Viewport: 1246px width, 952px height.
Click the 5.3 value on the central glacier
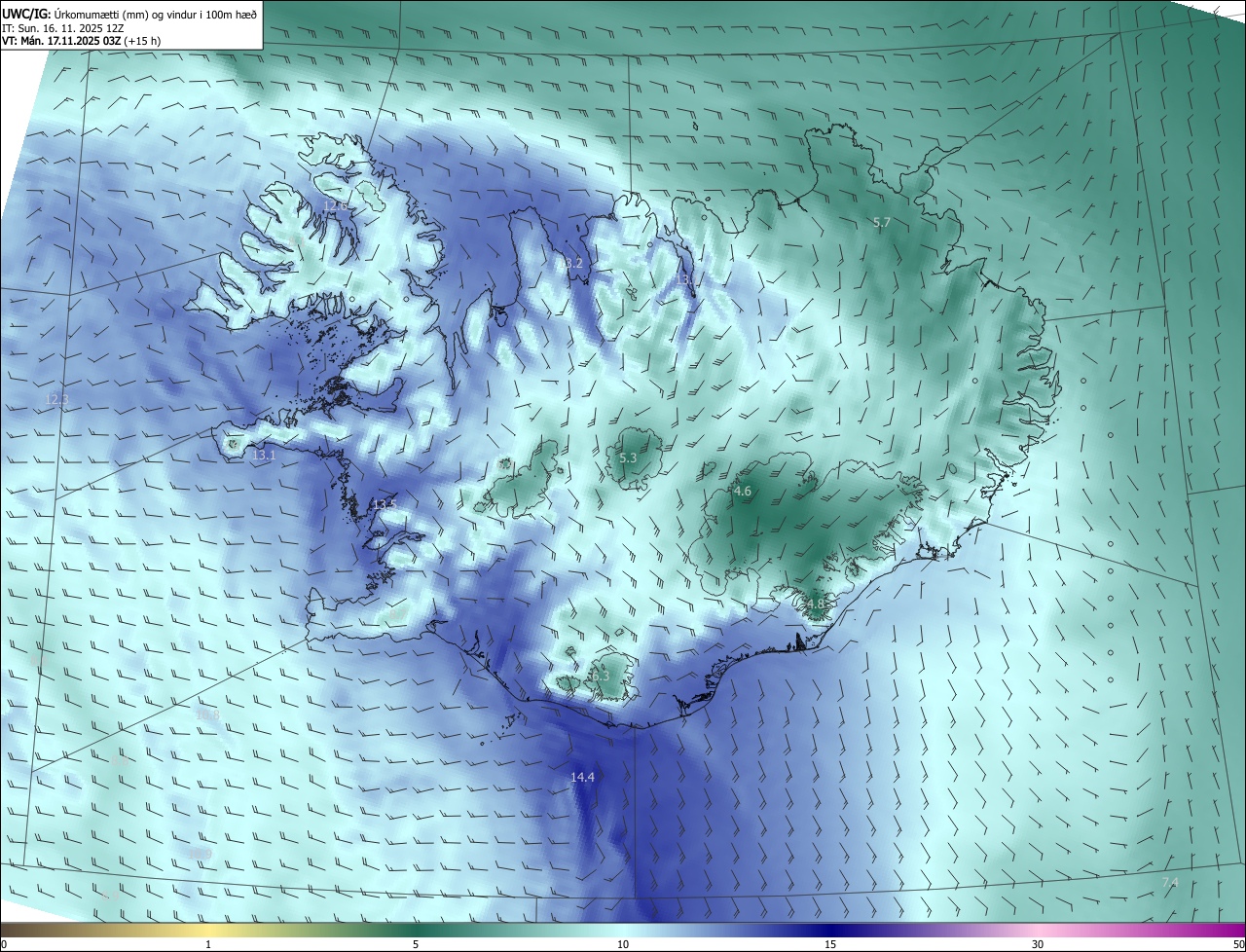[628, 458]
